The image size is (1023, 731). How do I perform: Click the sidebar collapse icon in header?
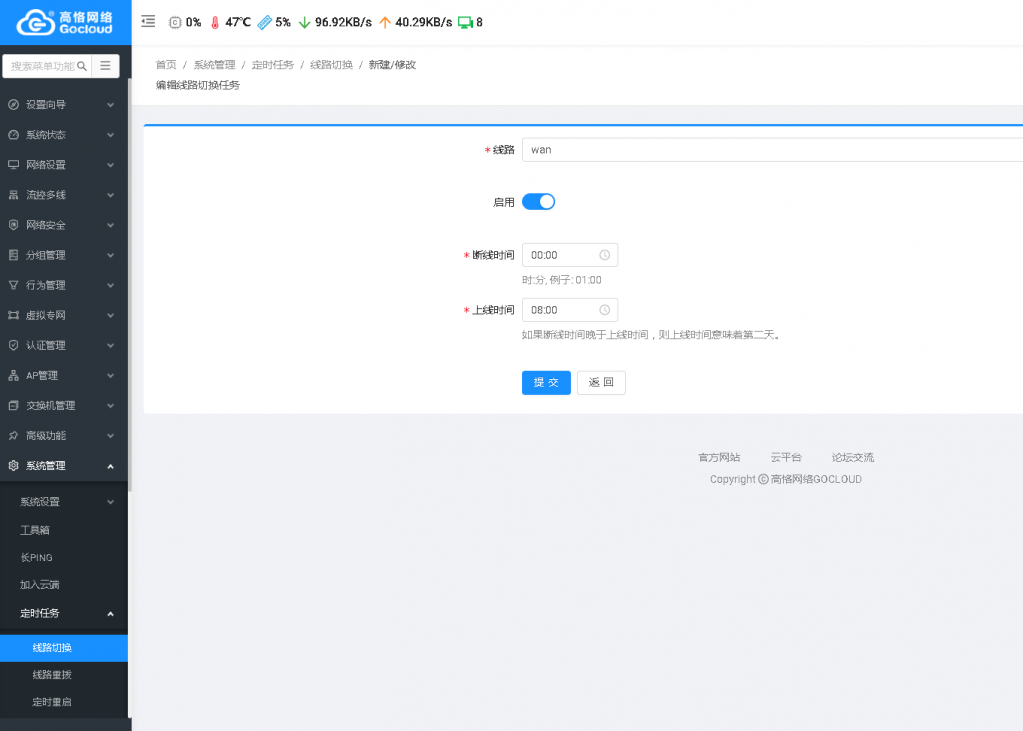(x=148, y=21)
